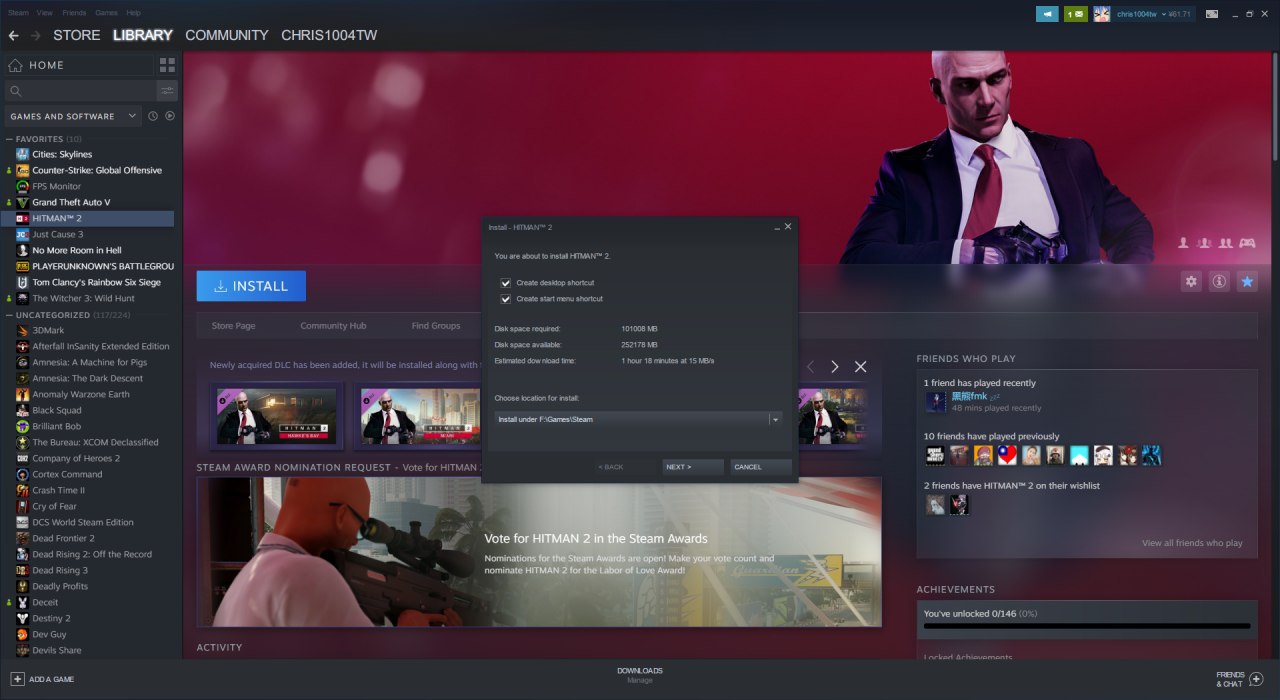Show next DLC with right arrow

coord(835,367)
